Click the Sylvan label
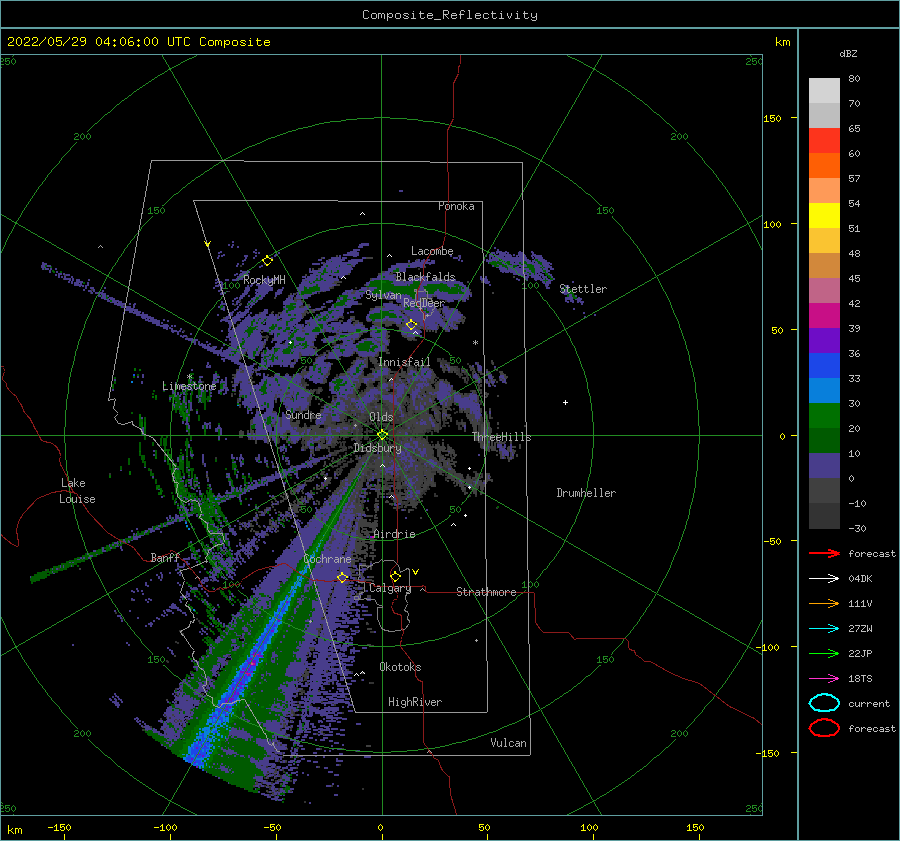Image resolution: width=900 pixels, height=841 pixels. 383,295
